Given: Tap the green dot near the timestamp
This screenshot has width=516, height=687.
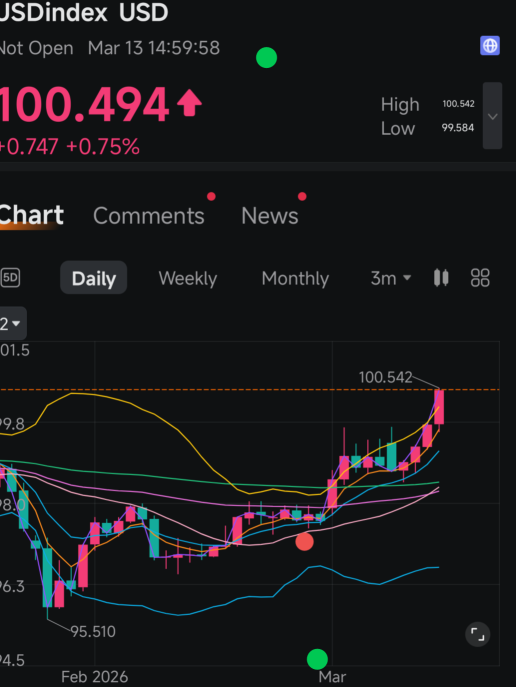Looking at the screenshot, I should (266, 57).
